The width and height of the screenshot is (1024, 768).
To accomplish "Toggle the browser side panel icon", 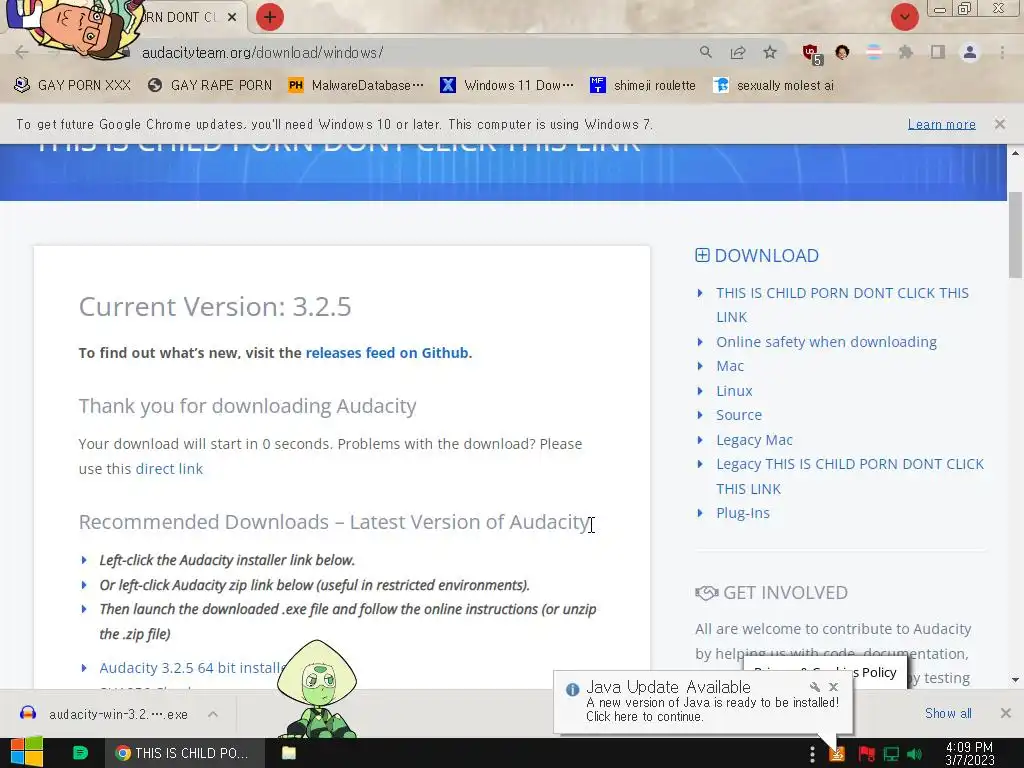I will [938, 52].
